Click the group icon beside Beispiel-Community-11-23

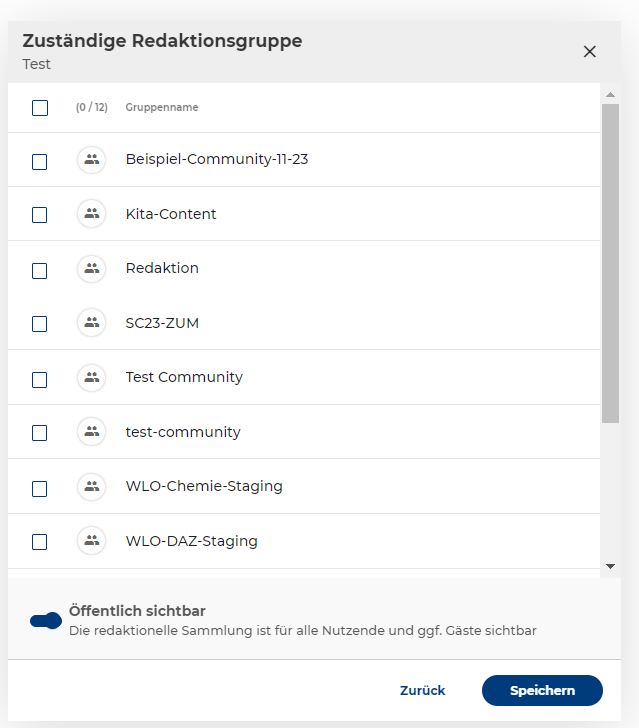pyautogui.click(x=91, y=160)
